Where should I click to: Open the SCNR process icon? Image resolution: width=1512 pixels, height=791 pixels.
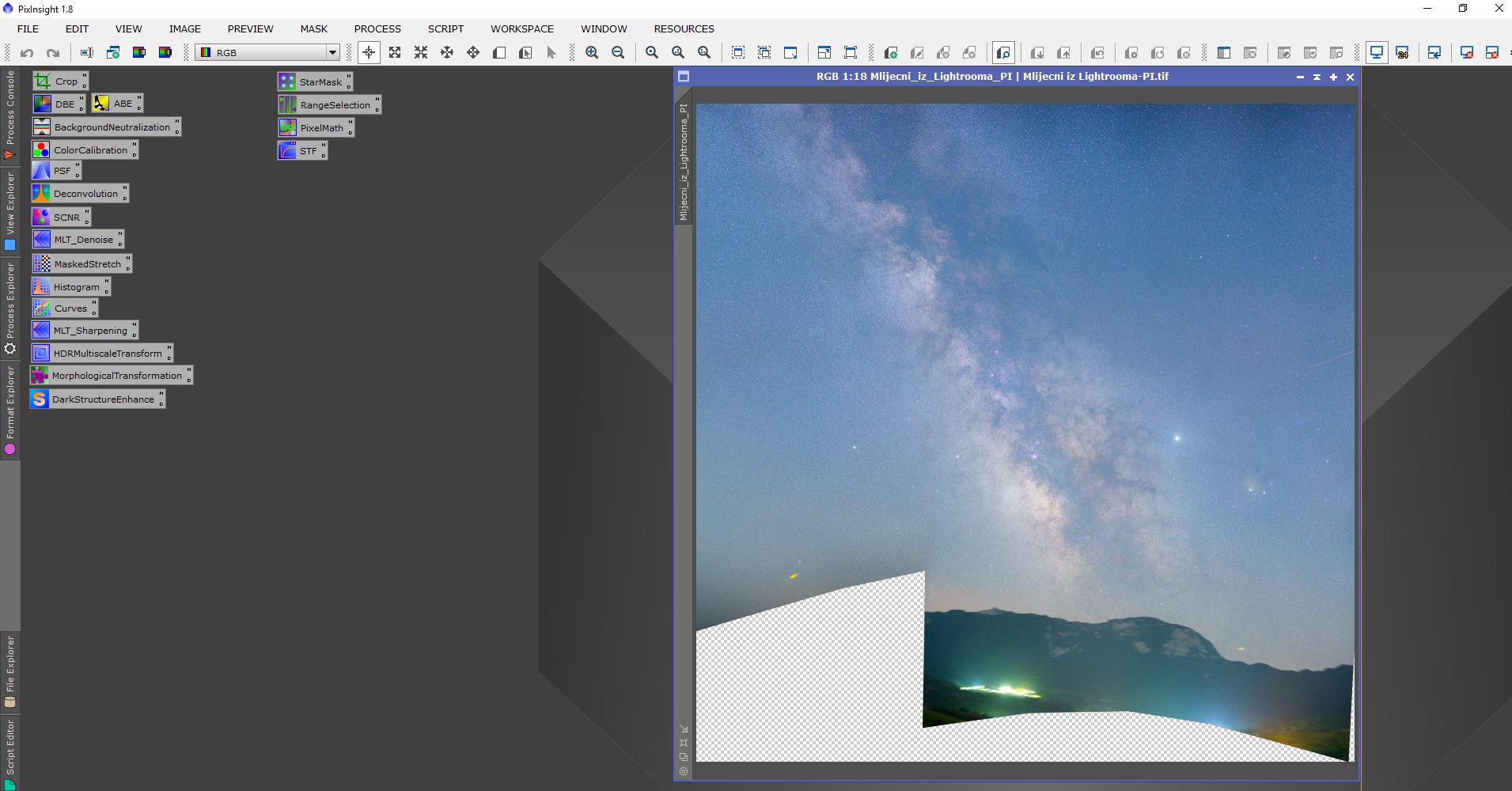click(60, 217)
